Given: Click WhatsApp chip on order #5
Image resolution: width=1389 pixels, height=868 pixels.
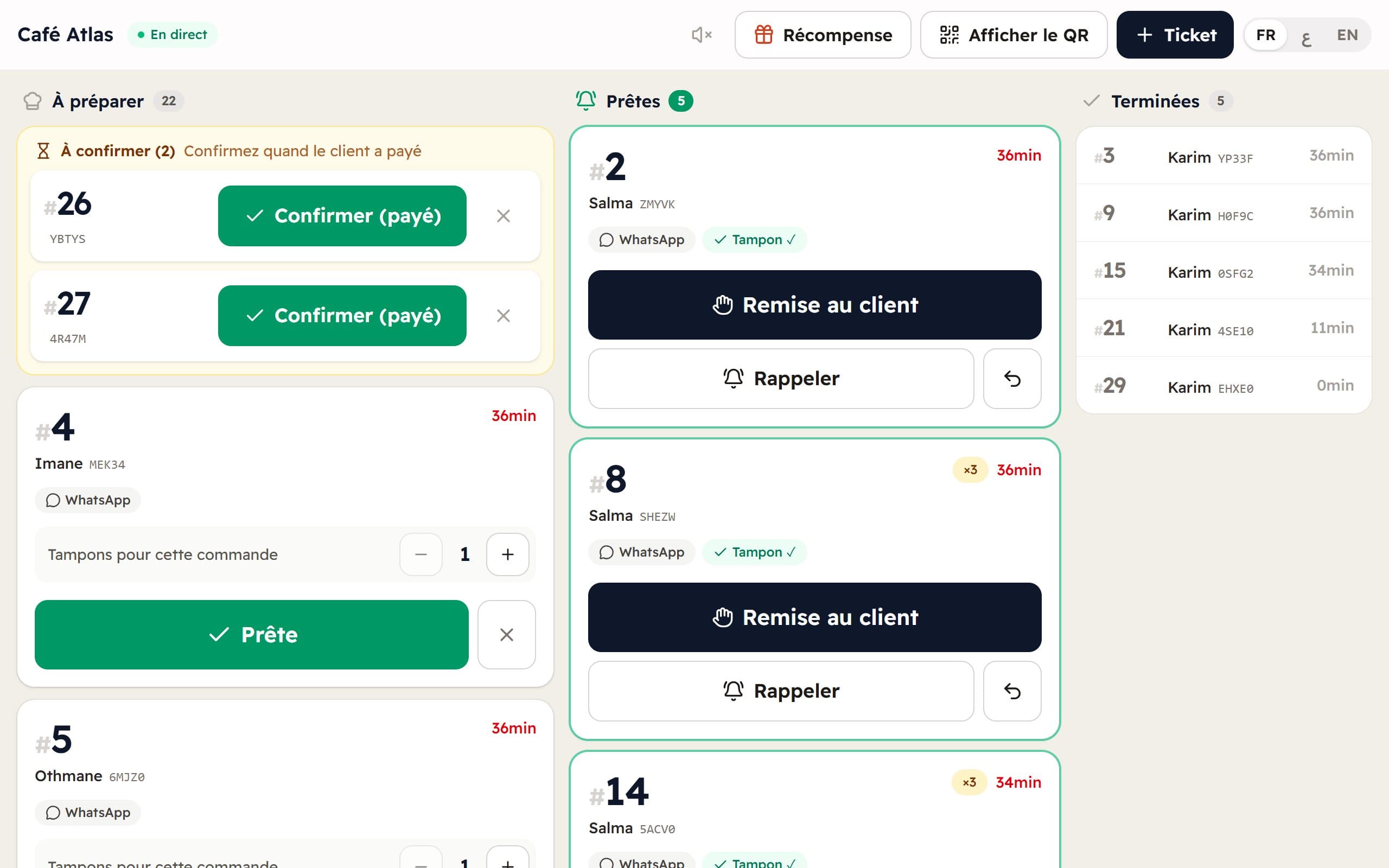Looking at the screenshot, I should [x=88, y=812].
